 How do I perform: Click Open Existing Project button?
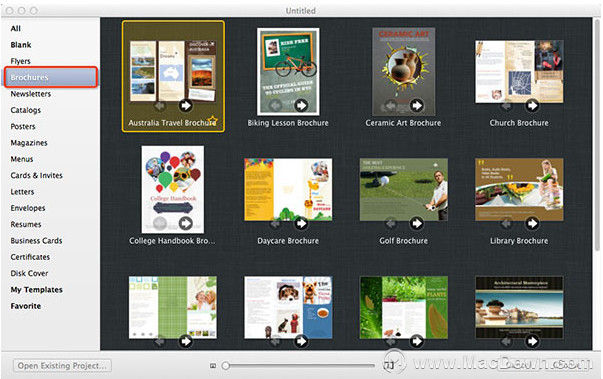point(62,366)
